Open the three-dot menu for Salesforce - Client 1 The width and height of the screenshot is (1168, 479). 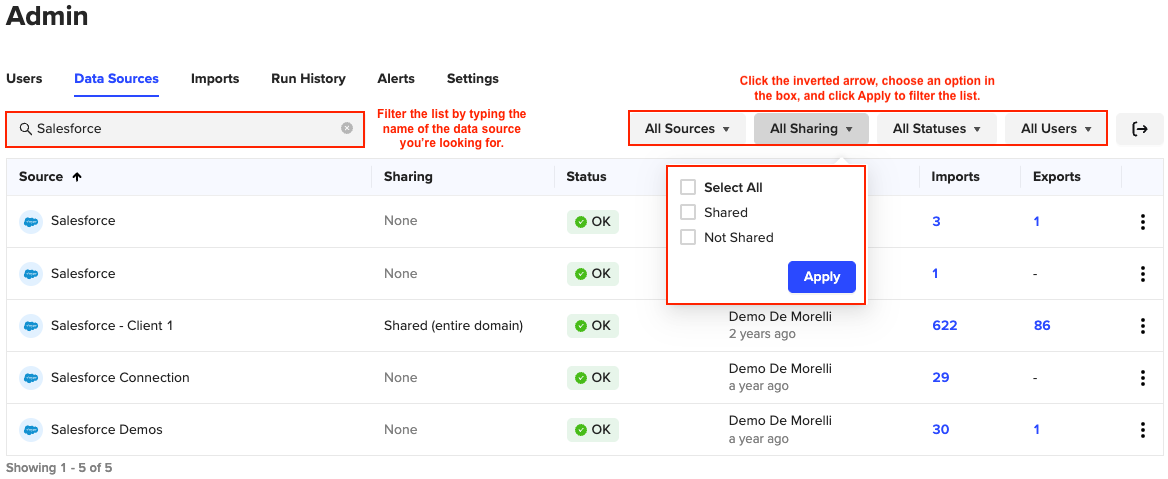pos(1142,326)
